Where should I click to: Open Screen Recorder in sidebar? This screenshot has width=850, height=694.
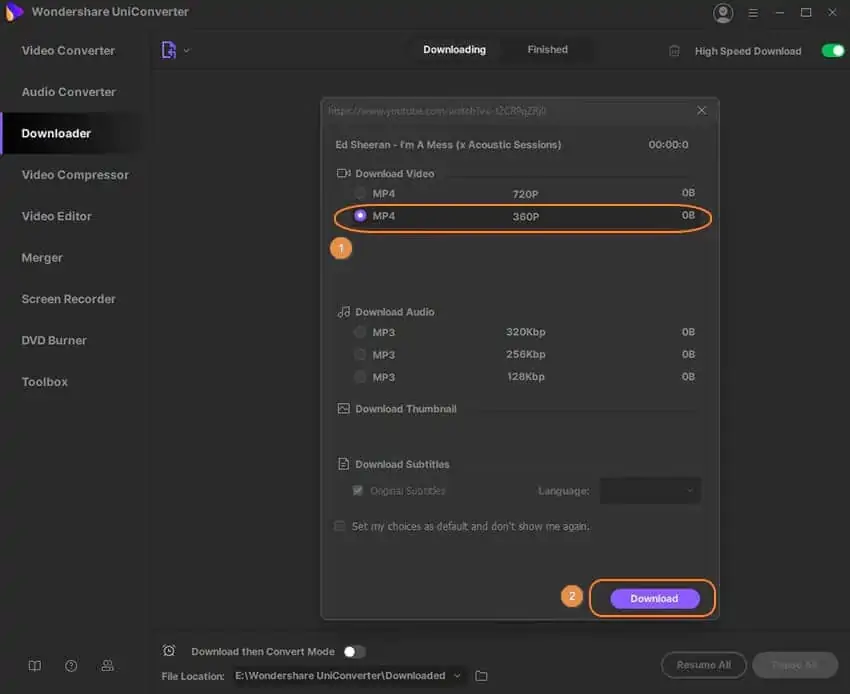pyautogui.click(x=68, y=299)
